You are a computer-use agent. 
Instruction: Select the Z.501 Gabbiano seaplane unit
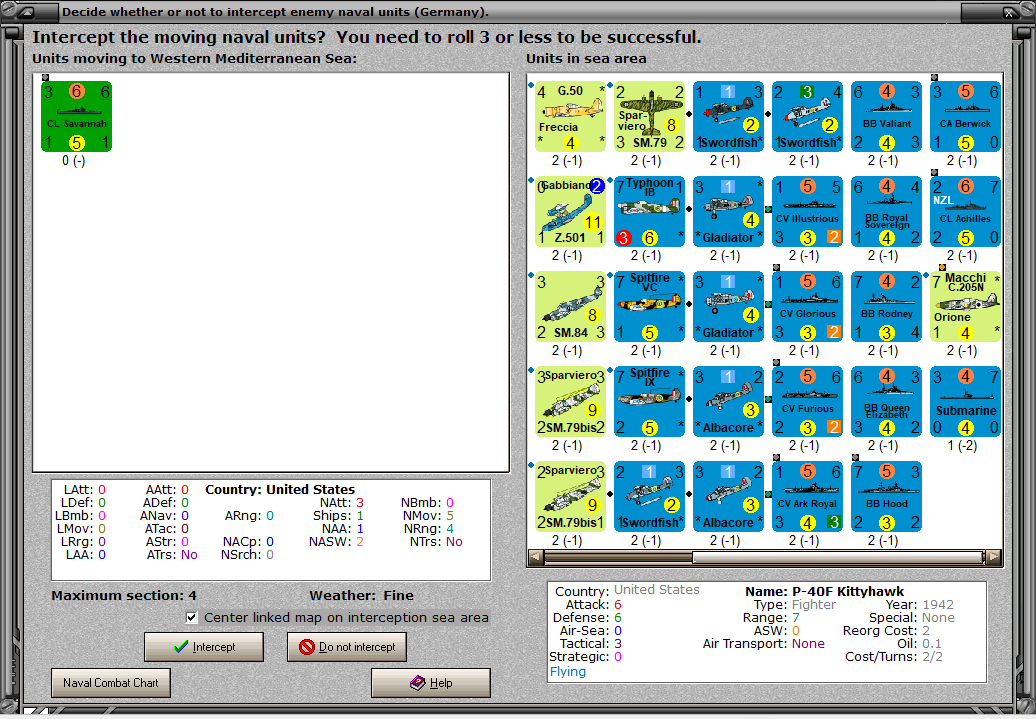[x=570, y=211]
